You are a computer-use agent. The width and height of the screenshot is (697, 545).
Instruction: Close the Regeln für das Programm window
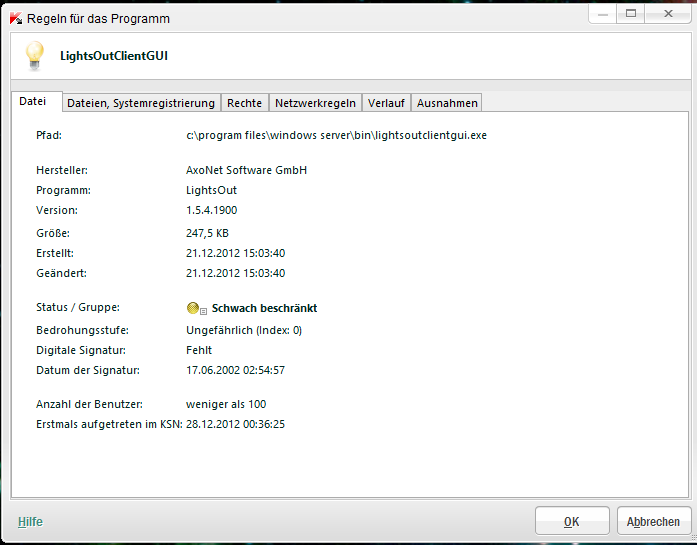668,14
